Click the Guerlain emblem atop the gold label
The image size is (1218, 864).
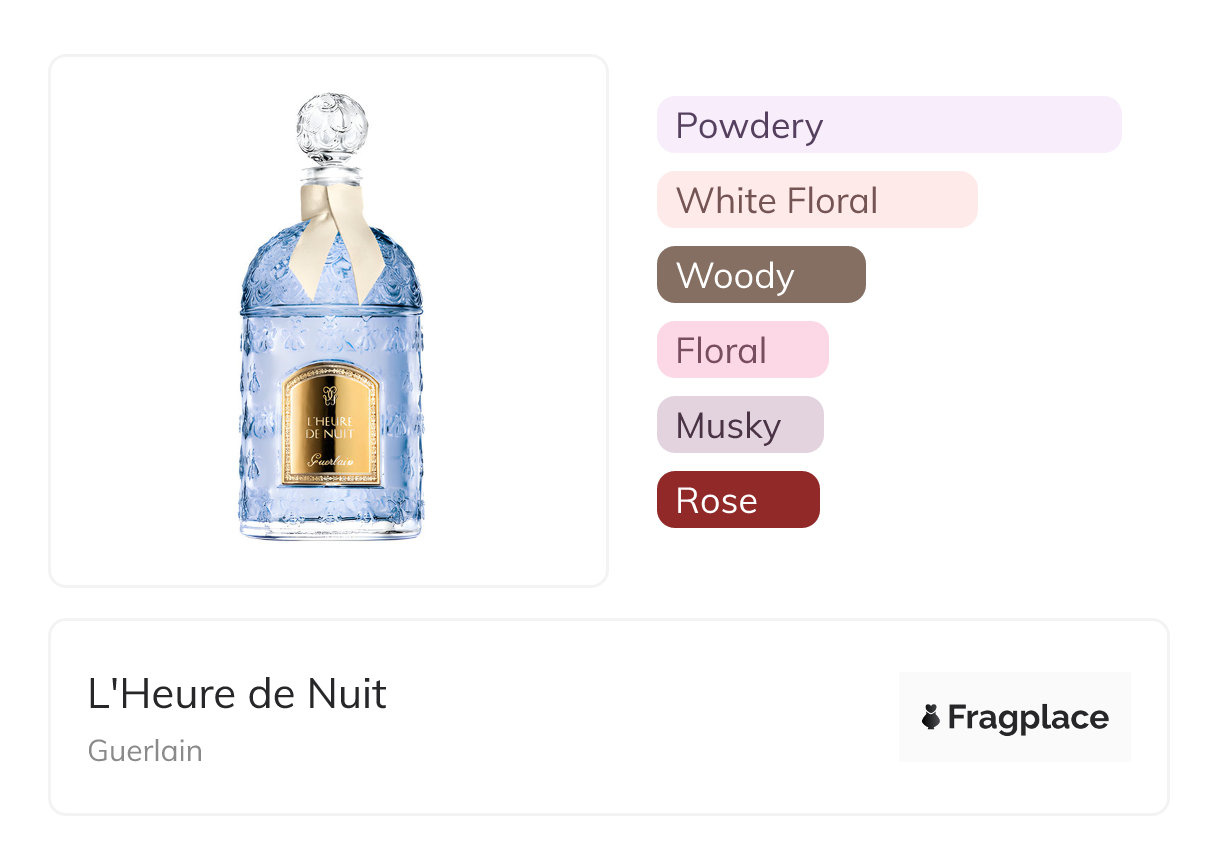[x=332, y=390]
